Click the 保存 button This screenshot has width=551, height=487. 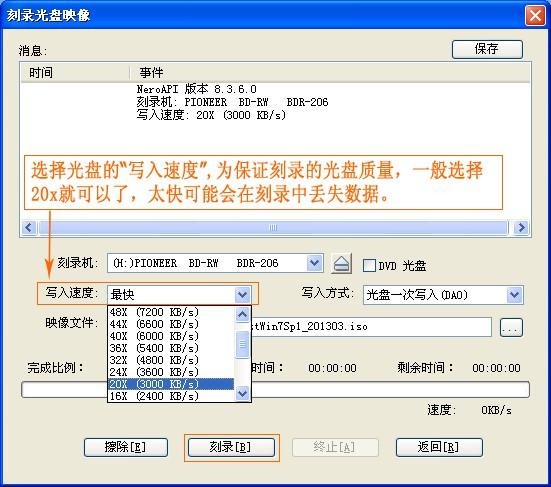(487, 49)
